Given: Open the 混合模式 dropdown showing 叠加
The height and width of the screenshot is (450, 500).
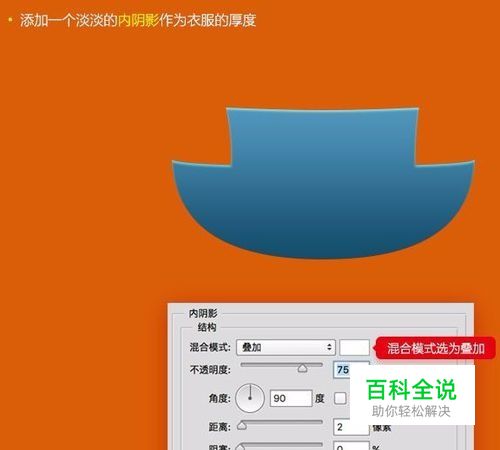Looking at the screenshot, I should tap(286, 347).
